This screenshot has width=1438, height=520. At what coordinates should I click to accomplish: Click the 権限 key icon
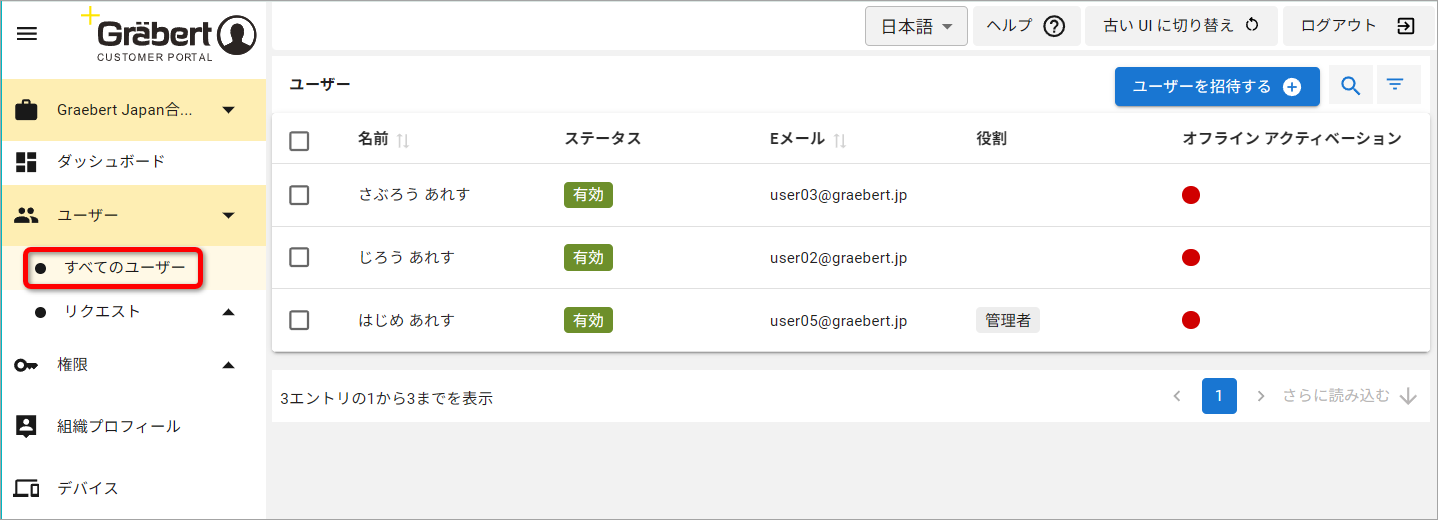click(x=27, y=366)
